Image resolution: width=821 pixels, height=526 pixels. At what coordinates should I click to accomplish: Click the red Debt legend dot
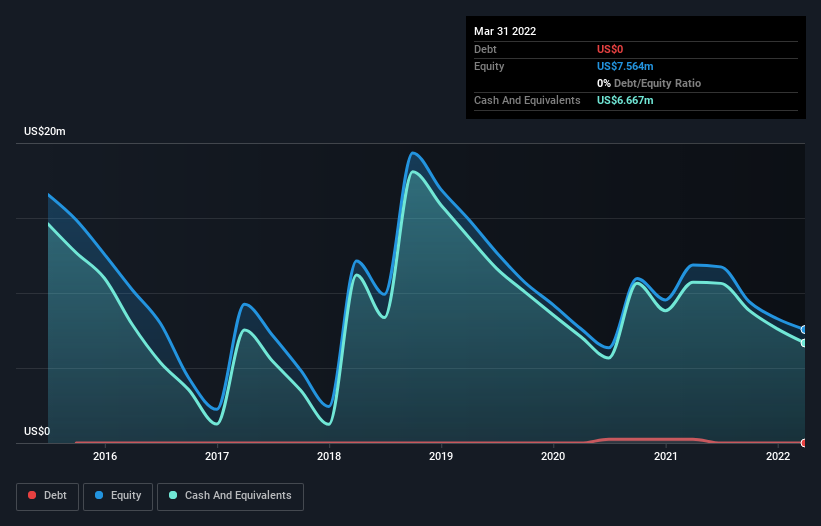(x=32, y=495)
